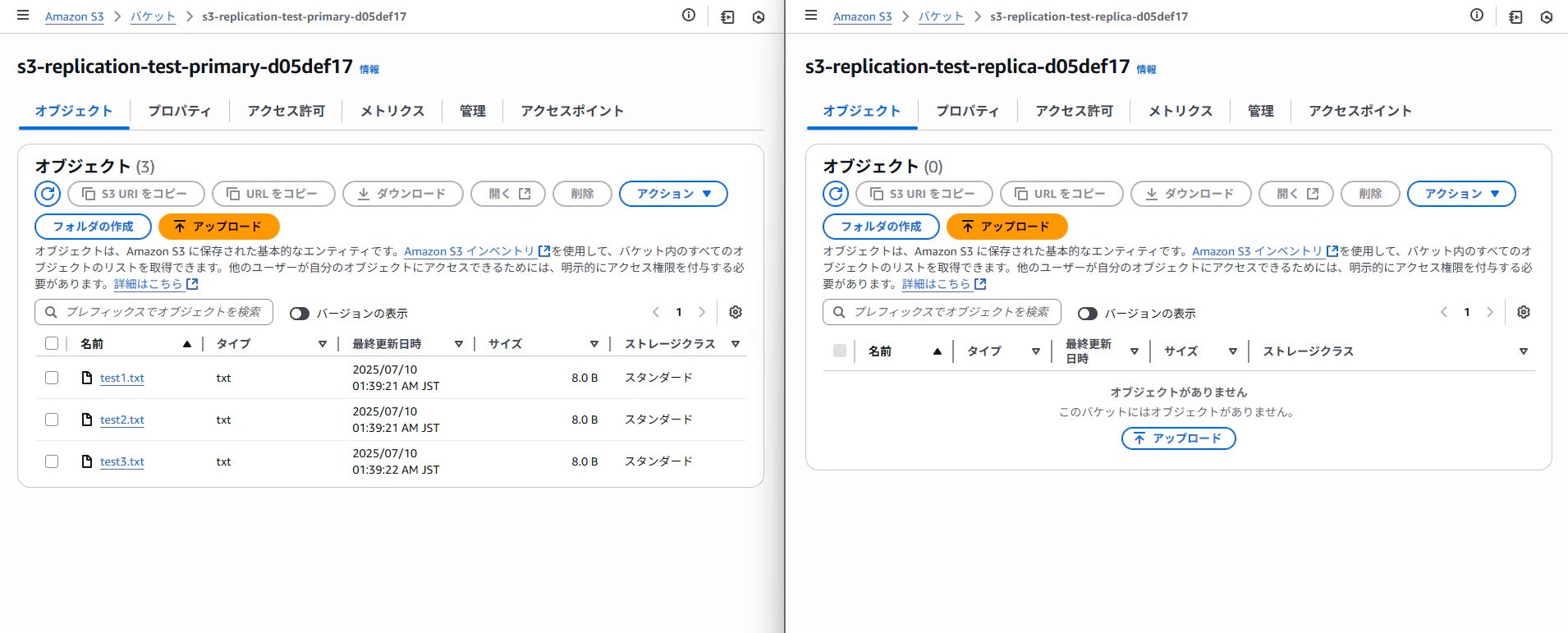Click the external link icon after Amazon S3 インベントリ in replica window
The image size is (1568, 633).
click(x=1332, y=251)
